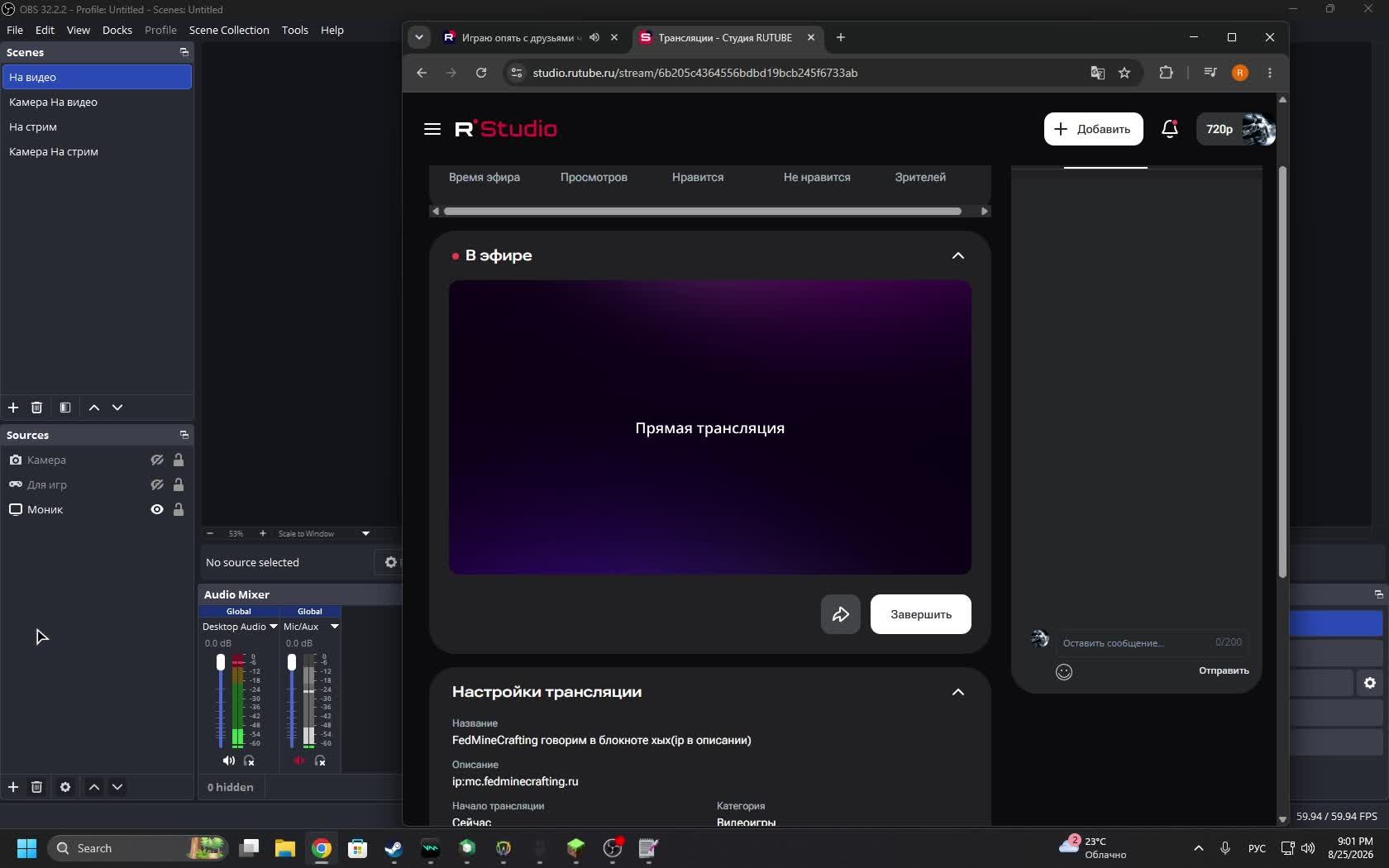This screenshot has height=868, width=1389.
Task: Move source up in Sources toolbar
Action: pos(94,787)
